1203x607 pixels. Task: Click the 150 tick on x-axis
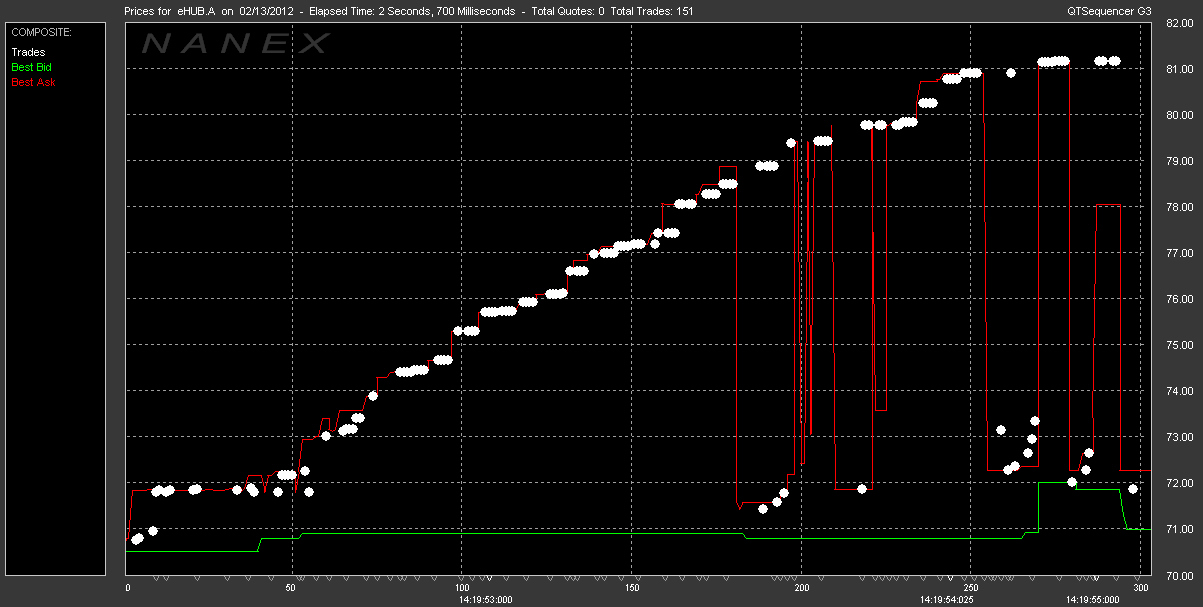(x=632, y=588)
